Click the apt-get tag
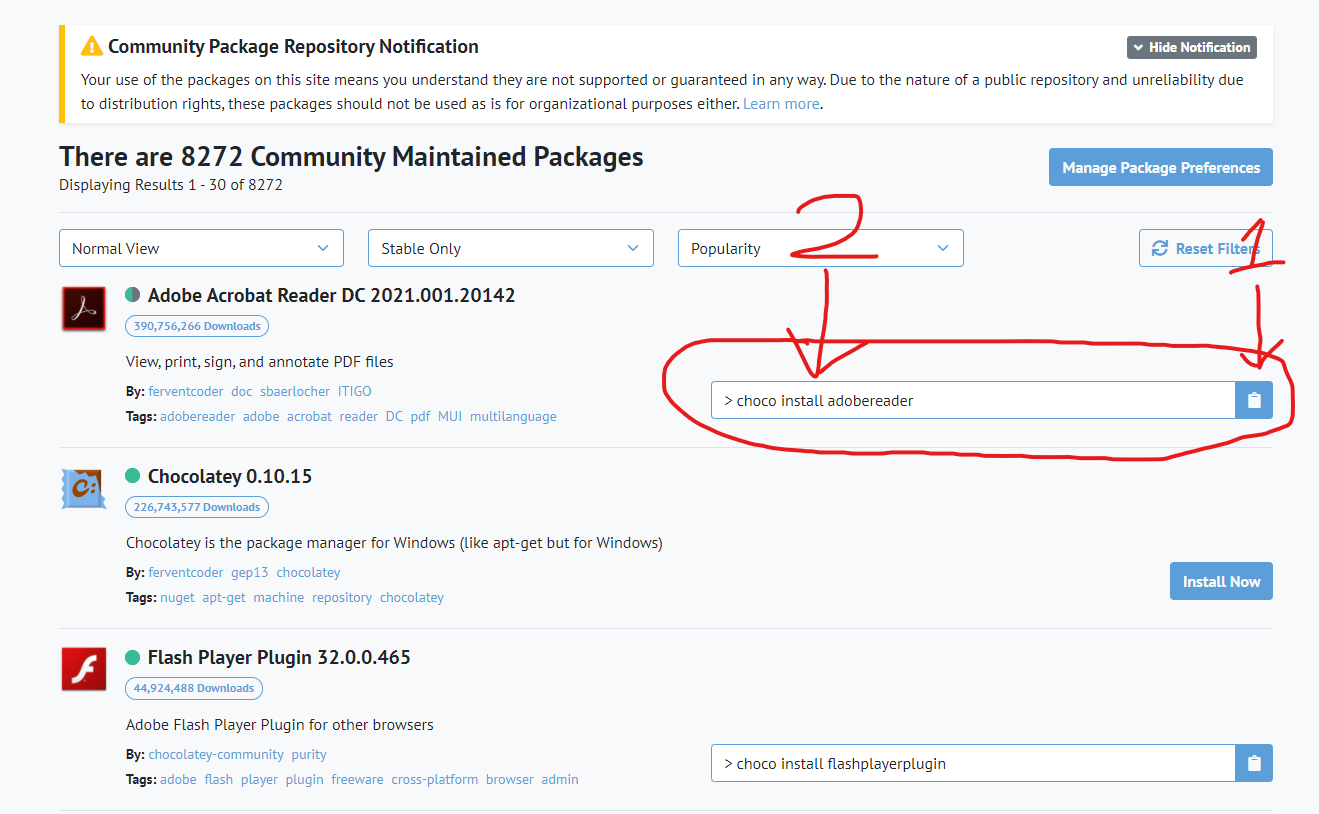The height and width of the screenshot is (814, 1319). pyautogui.click(x=224, y=597)
